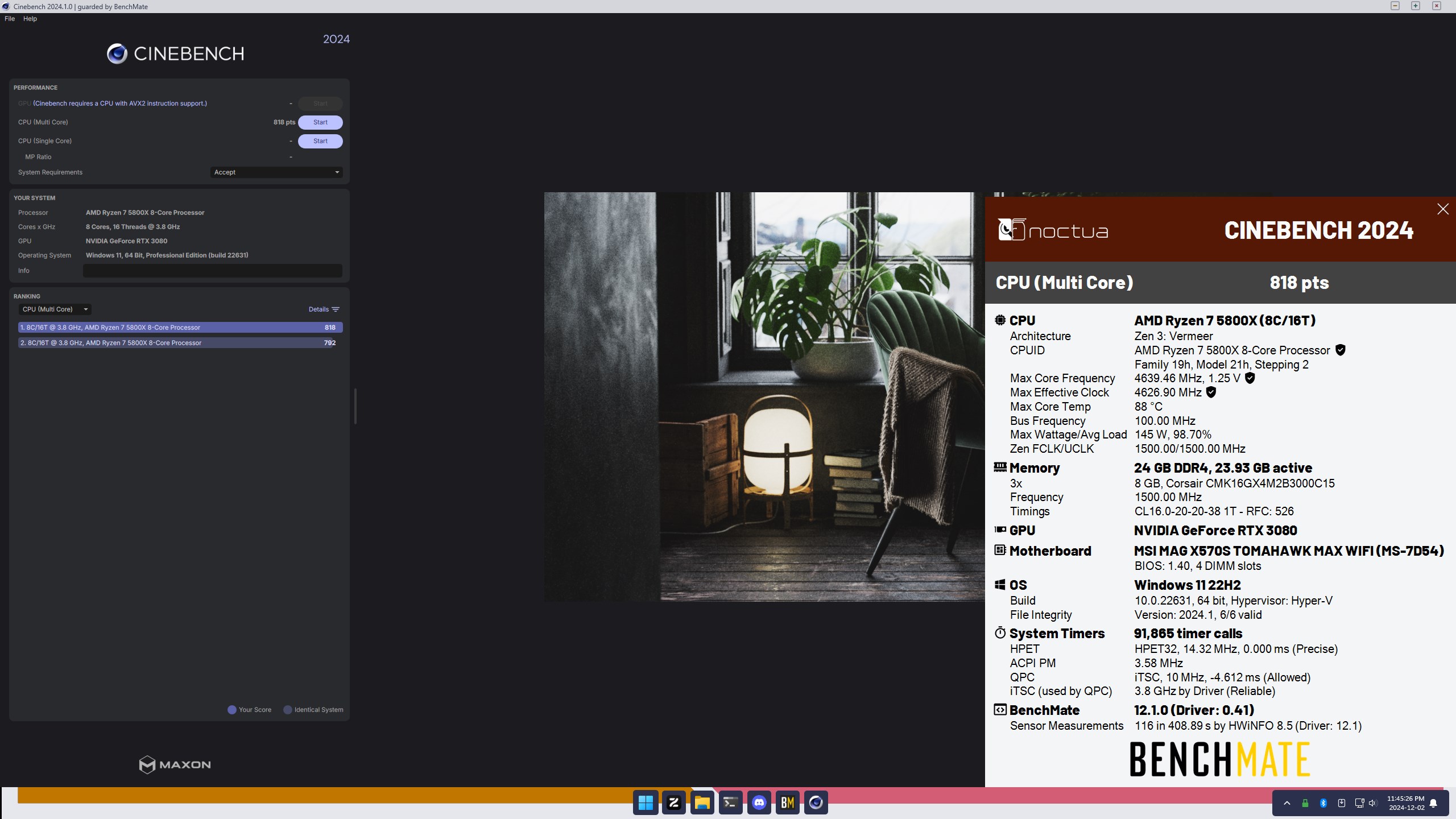Click the 818 pts Multi Core score
The width and height of the screenshot is (1456, 819).
coord(284,122)
